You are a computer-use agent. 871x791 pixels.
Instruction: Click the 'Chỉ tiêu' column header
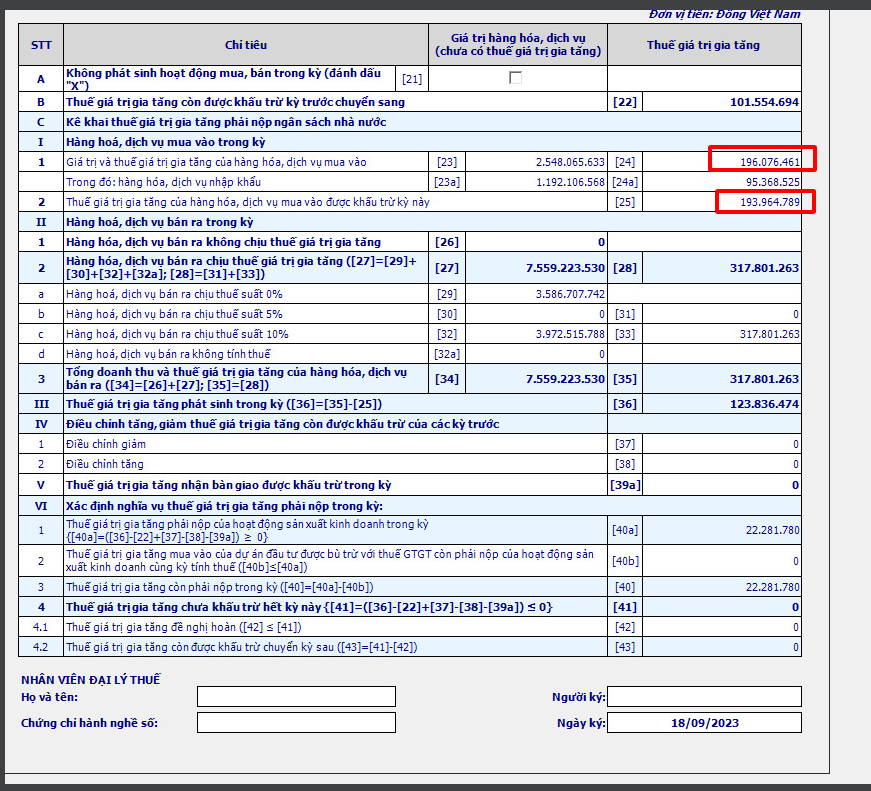246,45
